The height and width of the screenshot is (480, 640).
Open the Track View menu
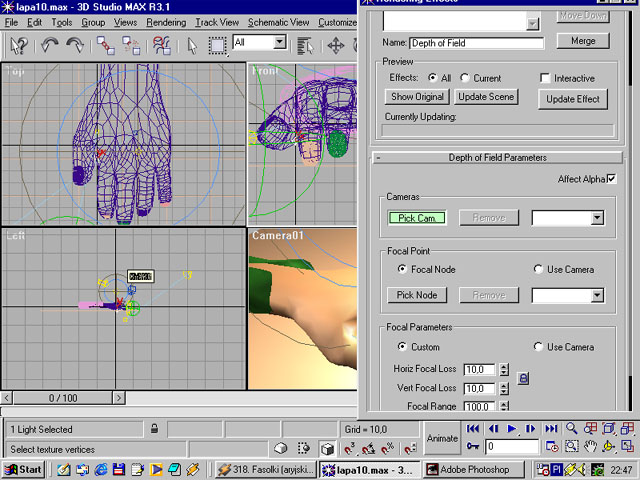217,22
